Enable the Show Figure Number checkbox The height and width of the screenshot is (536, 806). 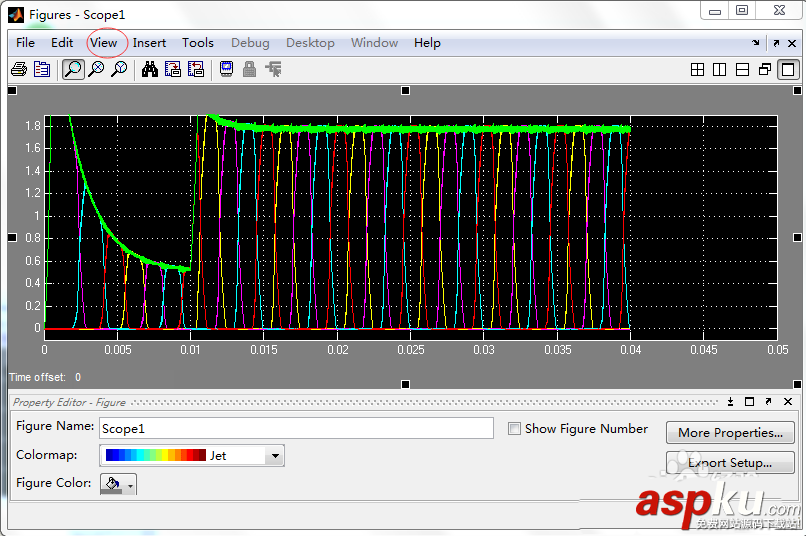pos(514,429)
